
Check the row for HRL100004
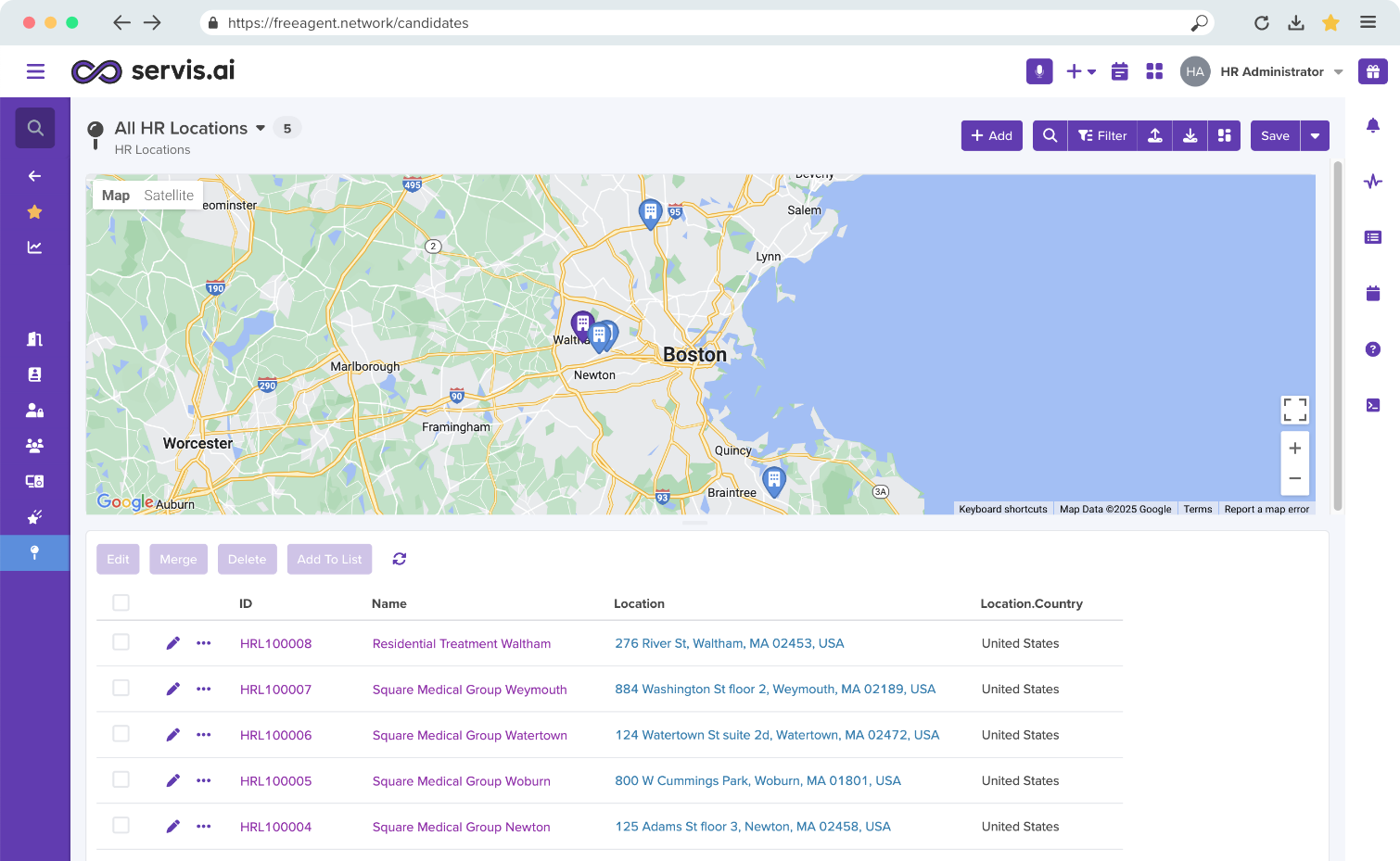121,825
